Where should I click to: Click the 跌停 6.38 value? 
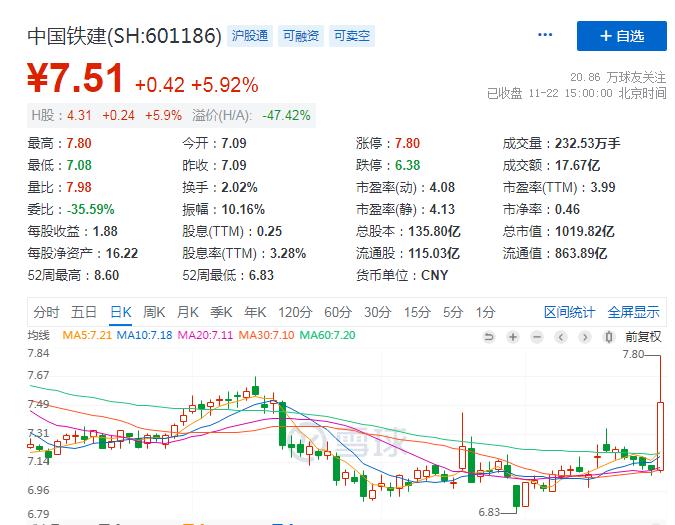pyautogui.click(x=407, y=165)
